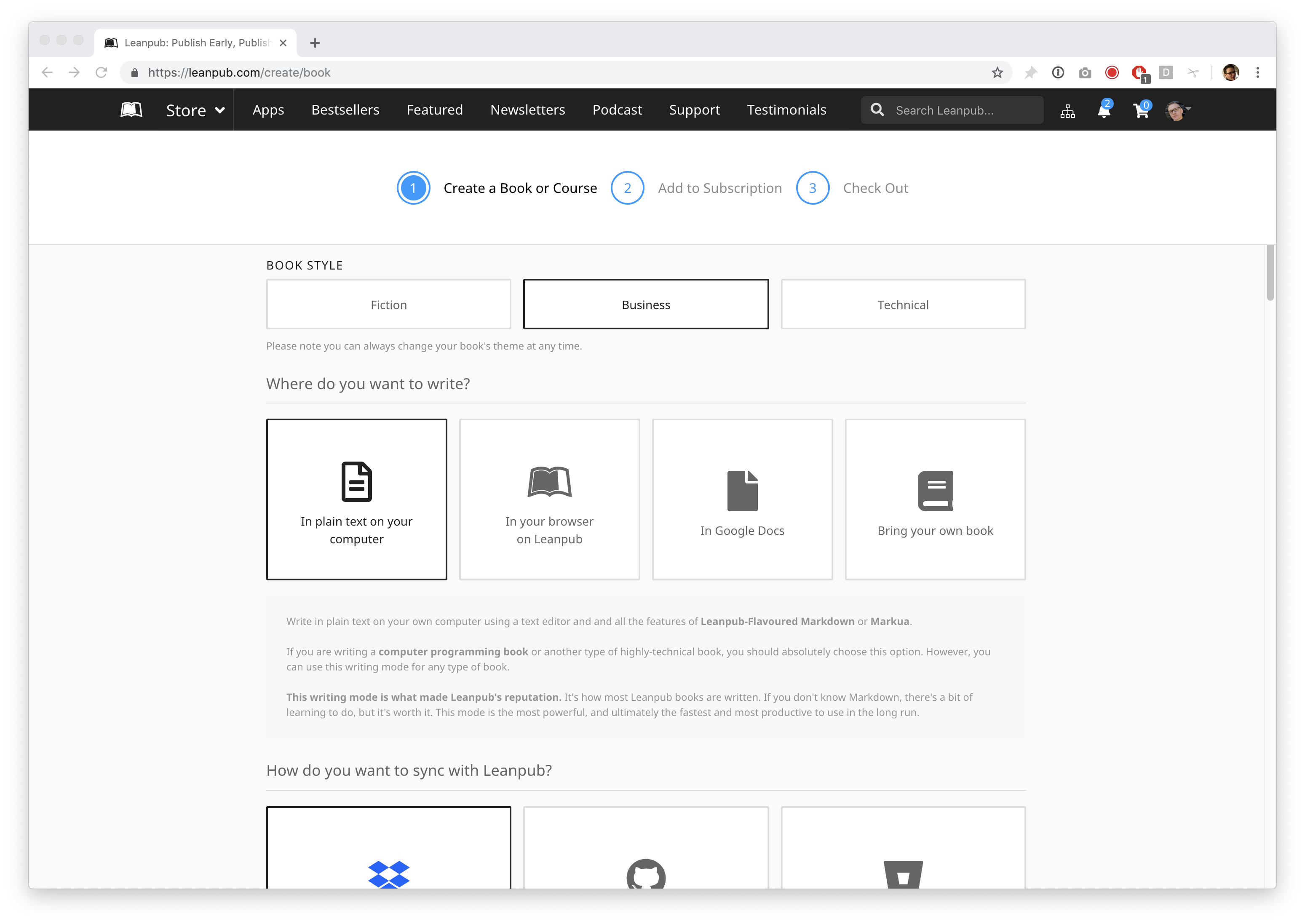Click the site lock icon
The width and height of the screenshot is (1305, 924).
point(135,73)
